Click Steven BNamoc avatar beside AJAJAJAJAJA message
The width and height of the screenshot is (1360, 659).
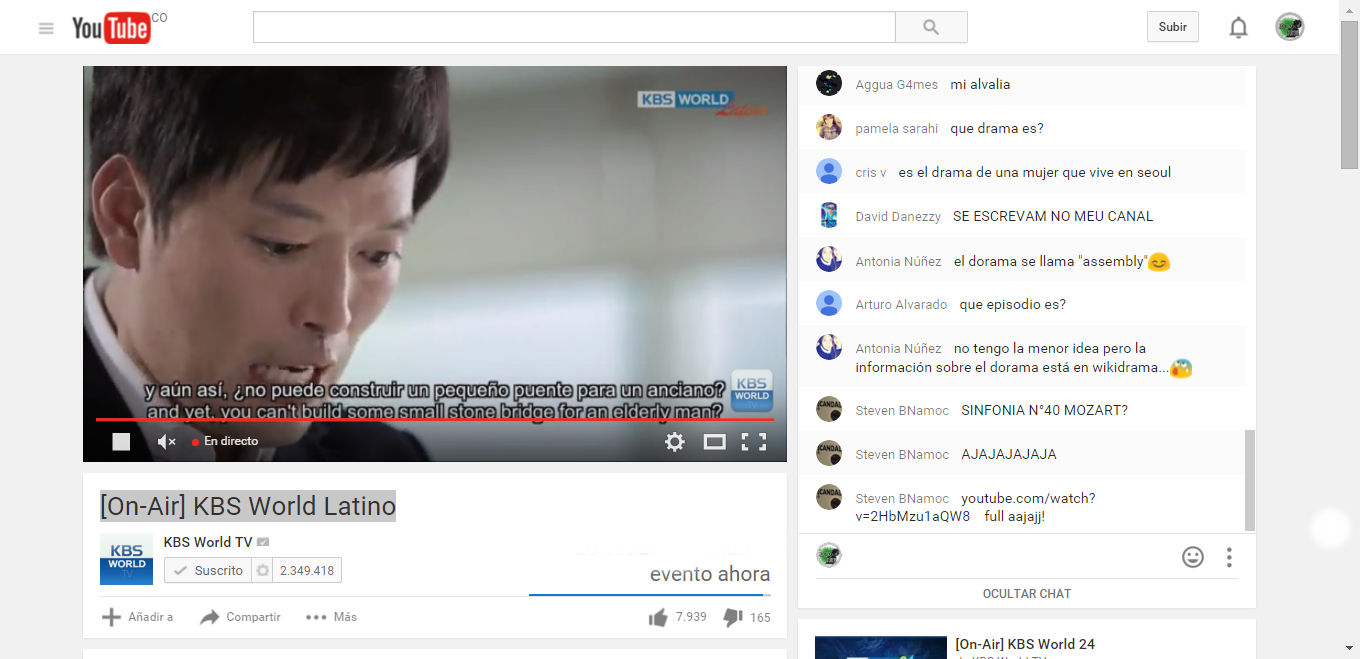pyautogui.click(x=829, y=453)
